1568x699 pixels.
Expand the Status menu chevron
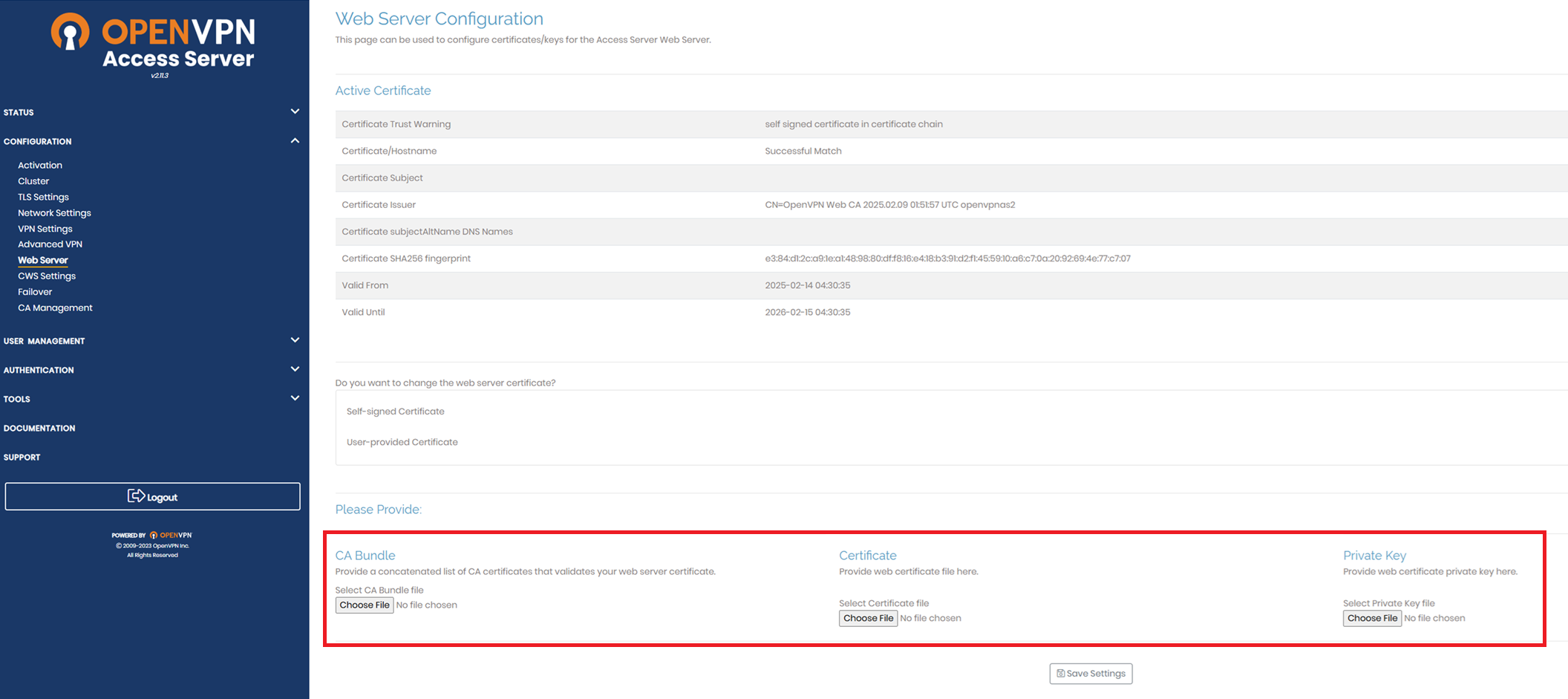coord(295,111)
